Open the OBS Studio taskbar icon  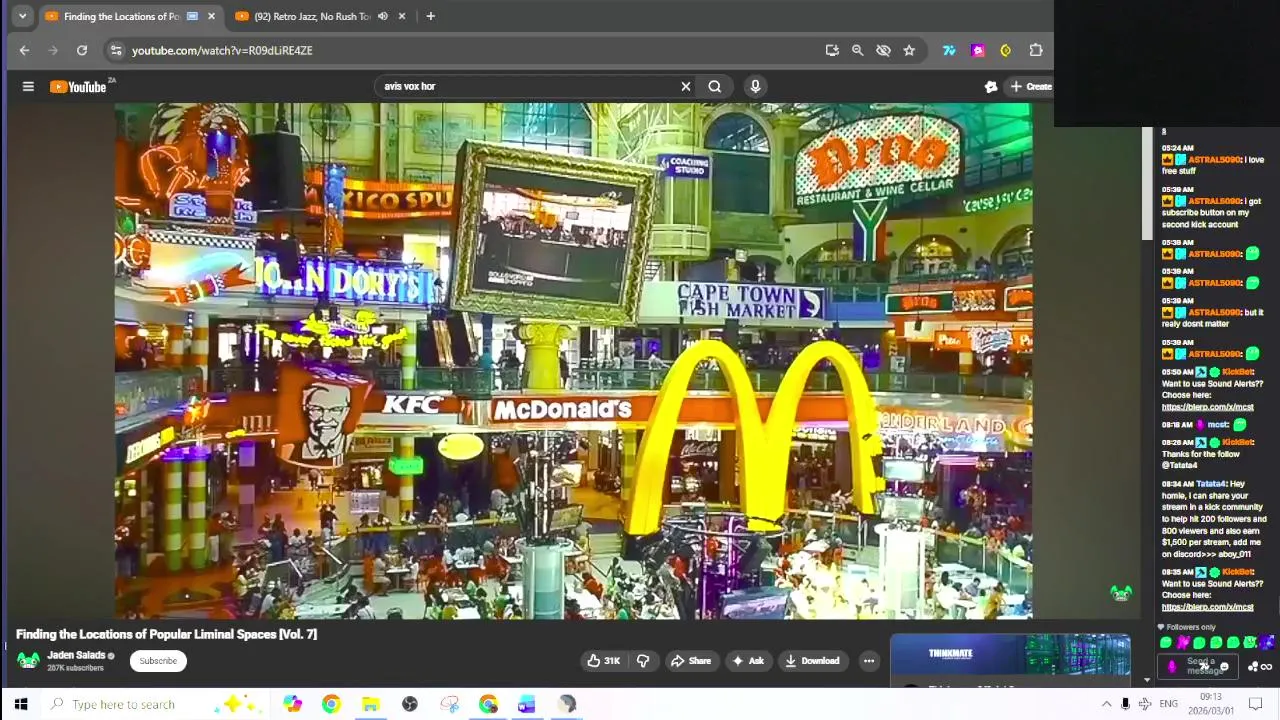coord(410,704)
